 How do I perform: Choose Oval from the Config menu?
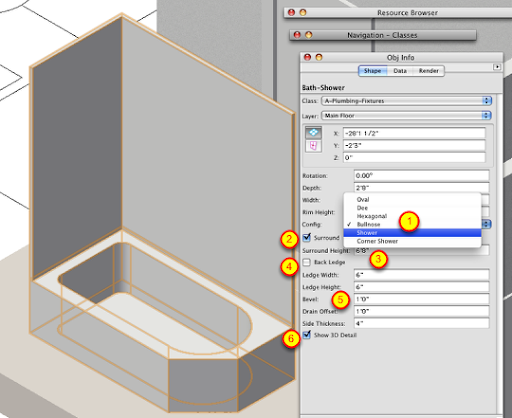click(412, 199)
